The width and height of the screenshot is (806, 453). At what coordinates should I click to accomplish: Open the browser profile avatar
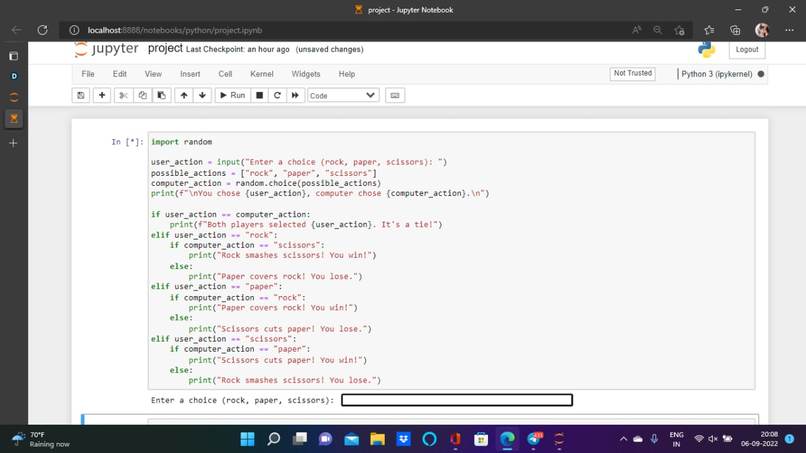point(762,30)
